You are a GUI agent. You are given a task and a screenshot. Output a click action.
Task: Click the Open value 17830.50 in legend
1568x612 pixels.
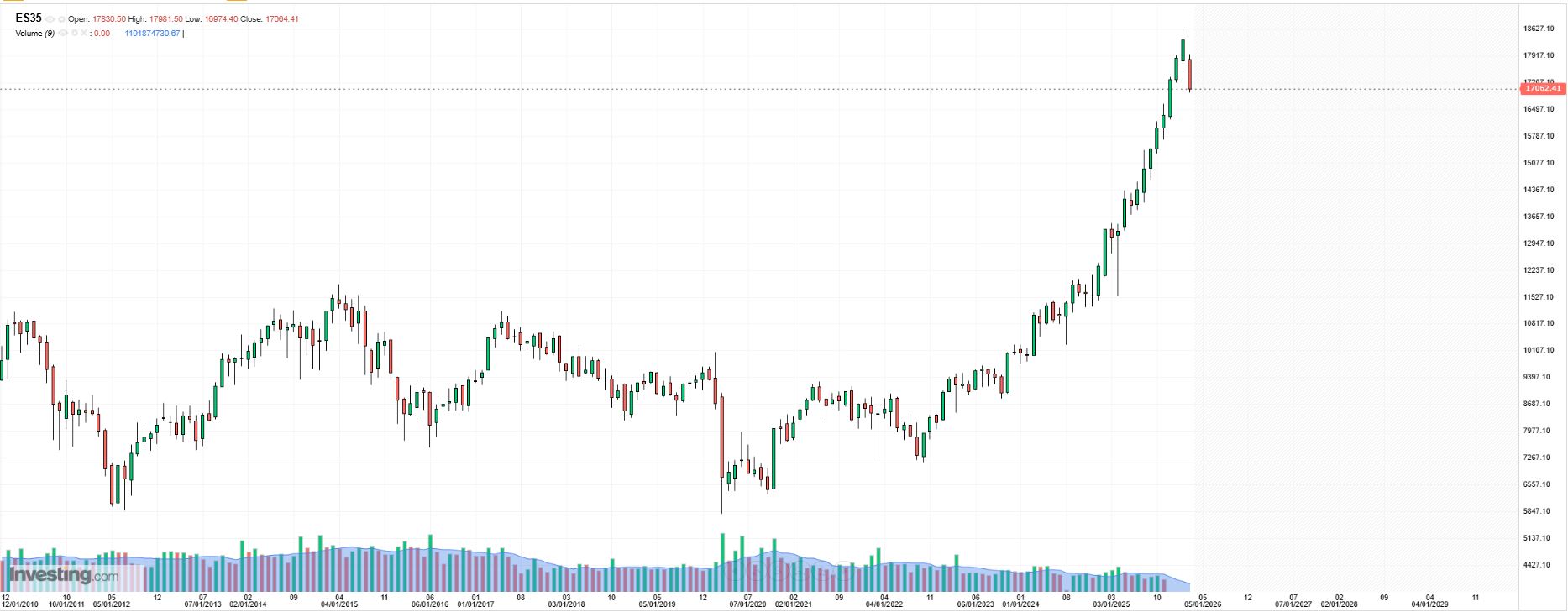coord(108,19)
